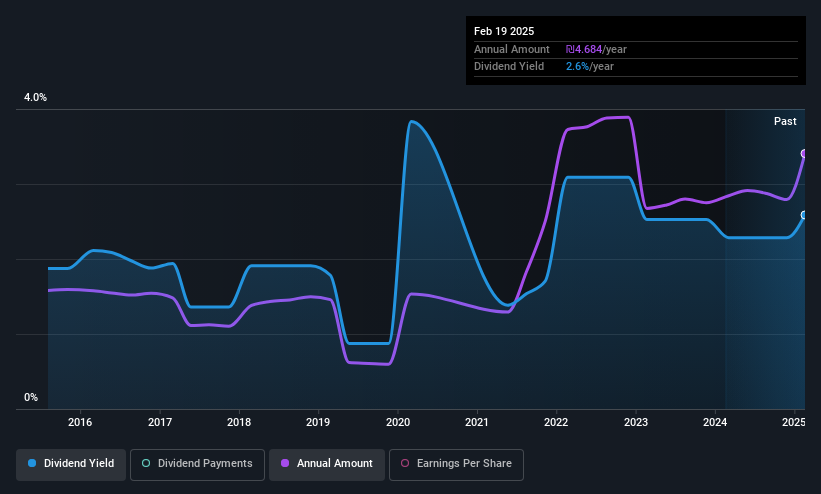Click the pink Earnings Per Share circle icon
The image size is (821, 494).
(x=405, y=463)
